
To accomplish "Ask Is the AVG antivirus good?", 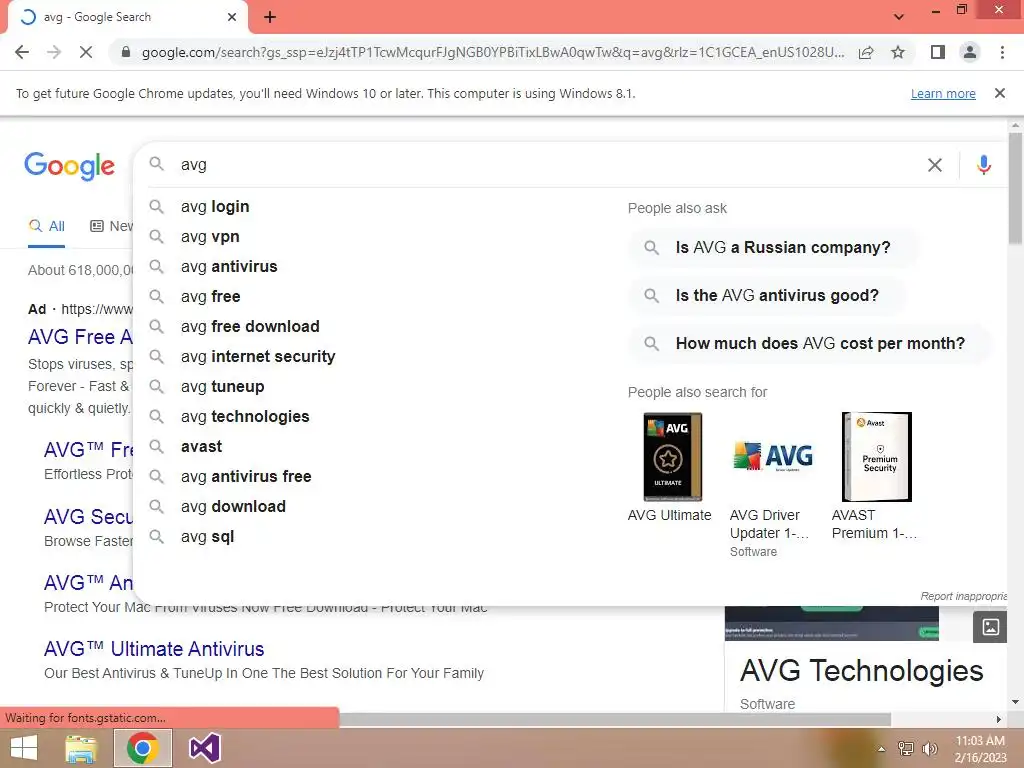I will point(767,295).
